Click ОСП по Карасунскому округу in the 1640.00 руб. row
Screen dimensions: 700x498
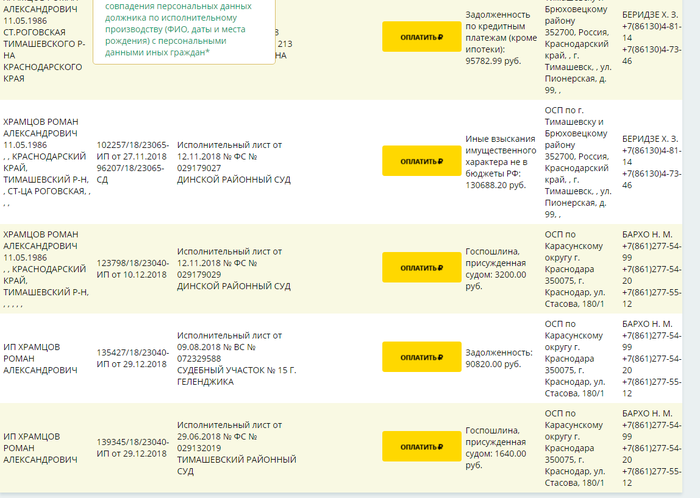click(x=575, y=448)
